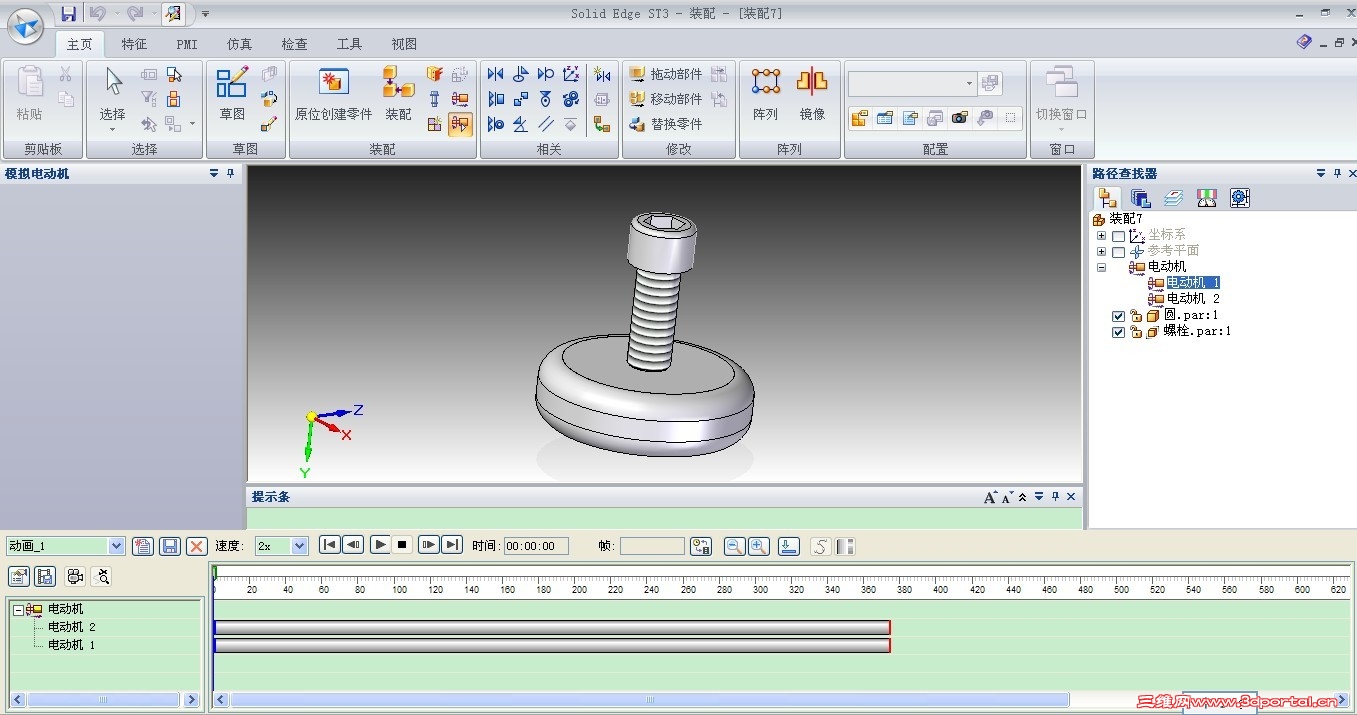
Task: Click new animation icon beside 动画_1
Action: 143,546
